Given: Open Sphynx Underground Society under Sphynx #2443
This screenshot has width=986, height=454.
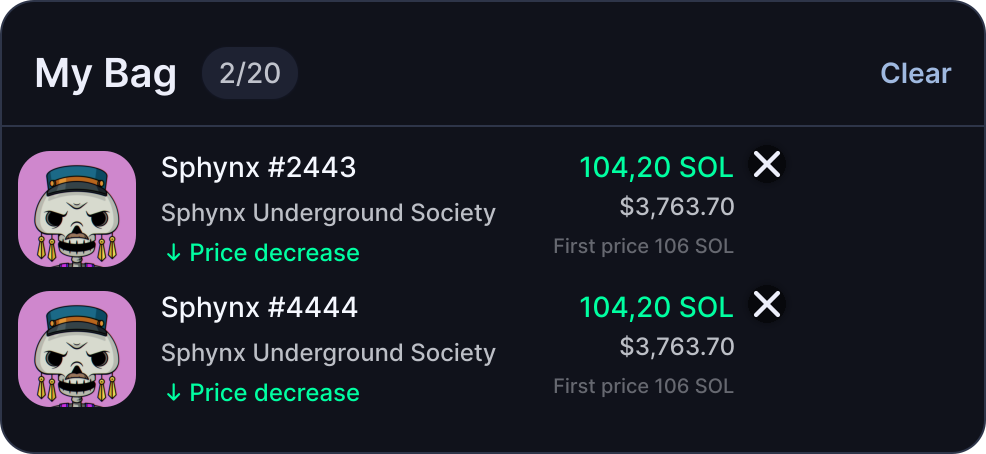Looking at the screenshot, I should coord(328,213).
